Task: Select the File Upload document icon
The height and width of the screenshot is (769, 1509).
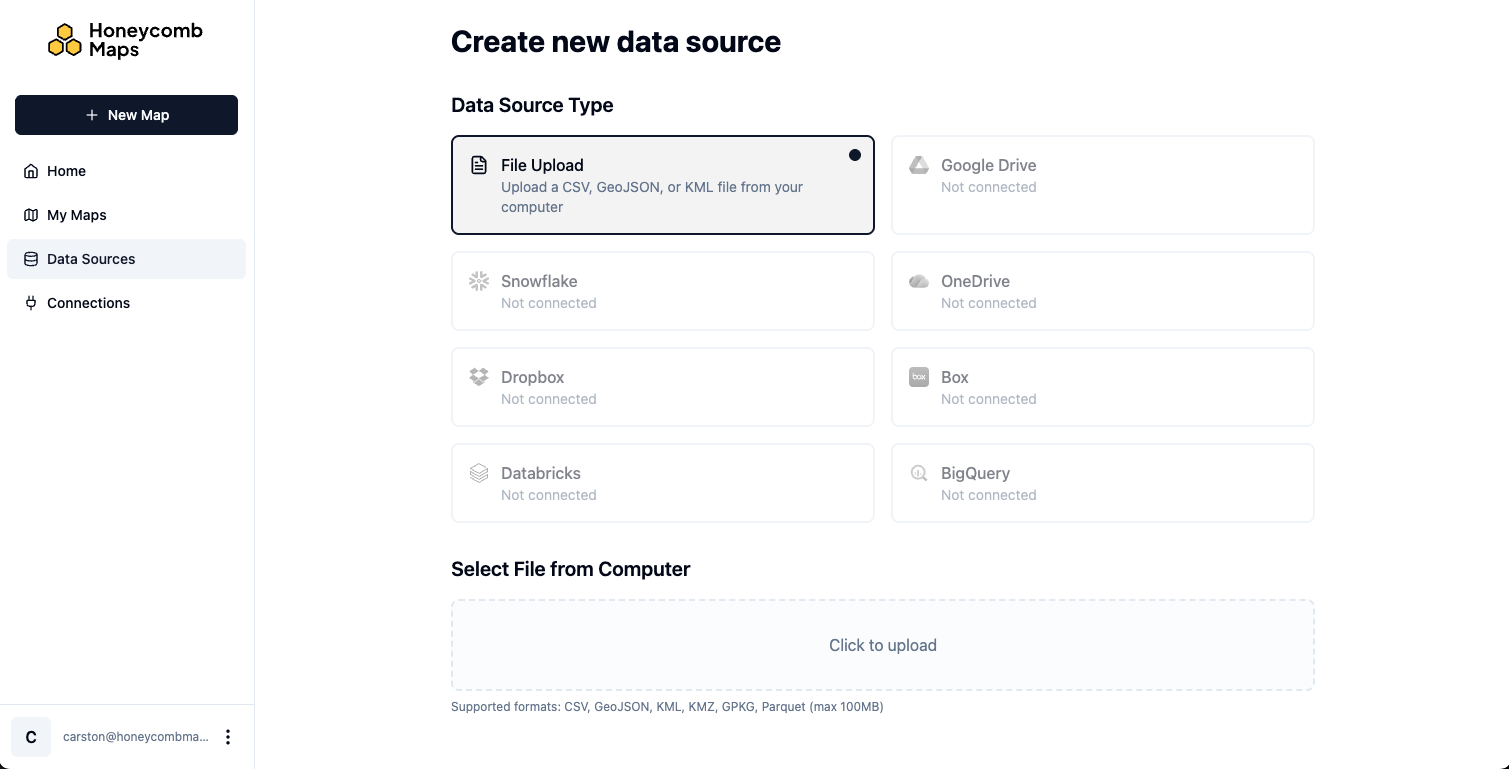Action: coord(478,164)
